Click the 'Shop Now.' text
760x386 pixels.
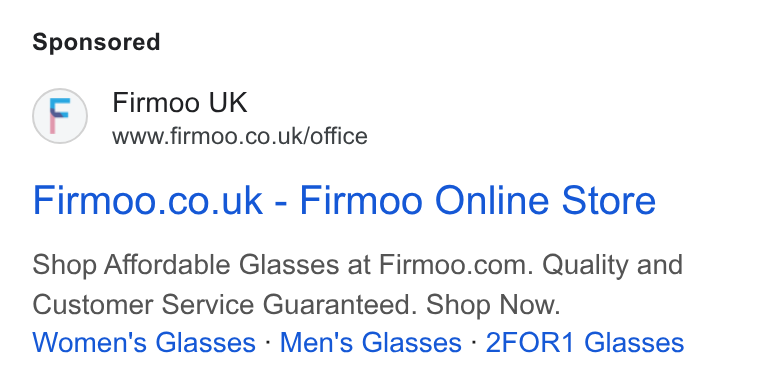493,305
